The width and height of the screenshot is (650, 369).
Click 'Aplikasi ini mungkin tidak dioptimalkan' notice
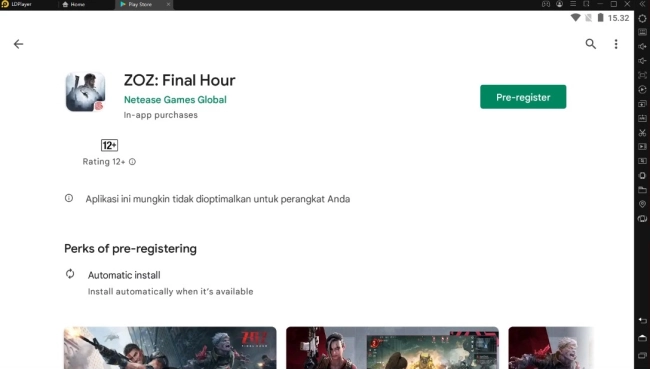click(x=218, y=199)
